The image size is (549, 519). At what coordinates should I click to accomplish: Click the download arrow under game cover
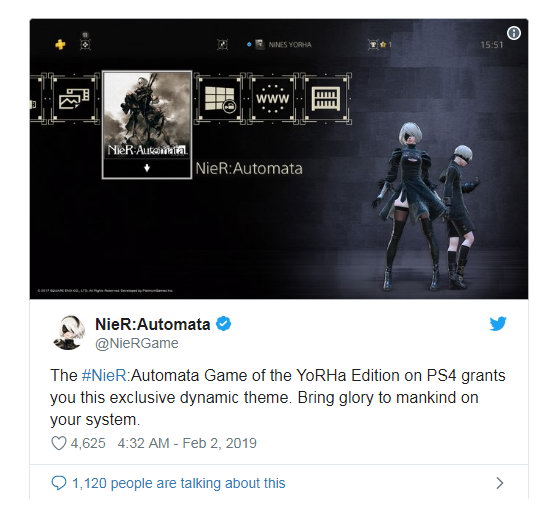point(147,168)
